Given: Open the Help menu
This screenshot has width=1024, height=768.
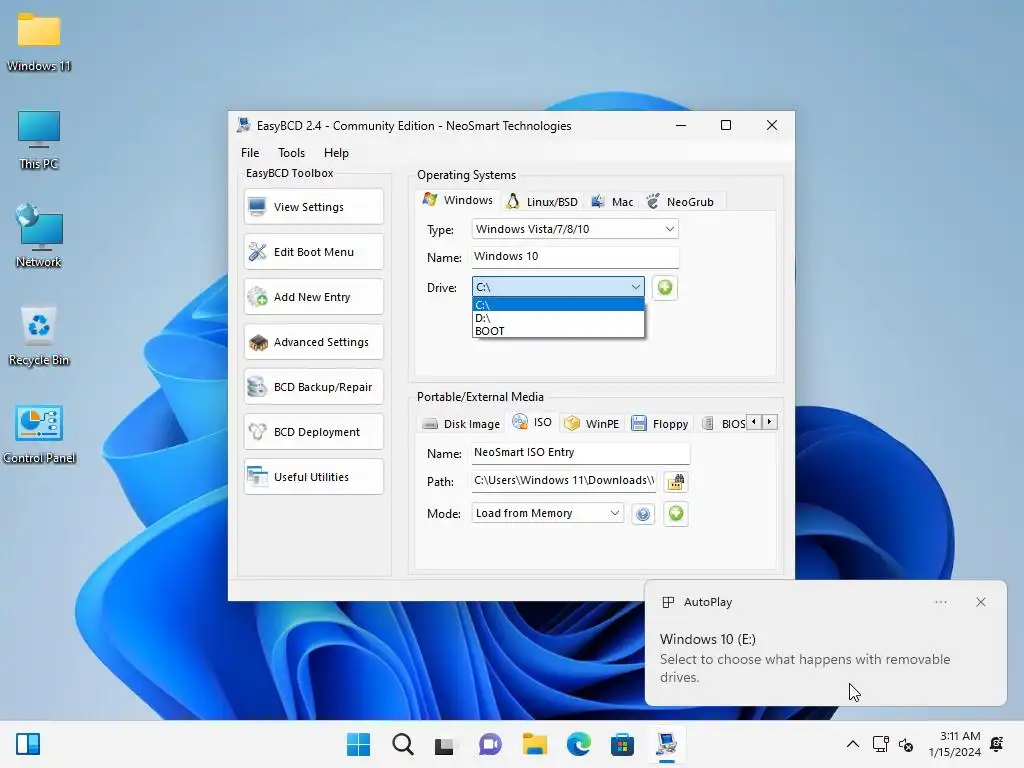Looking at the screenshot, I should pyautogui.click(x=336, y=153).
